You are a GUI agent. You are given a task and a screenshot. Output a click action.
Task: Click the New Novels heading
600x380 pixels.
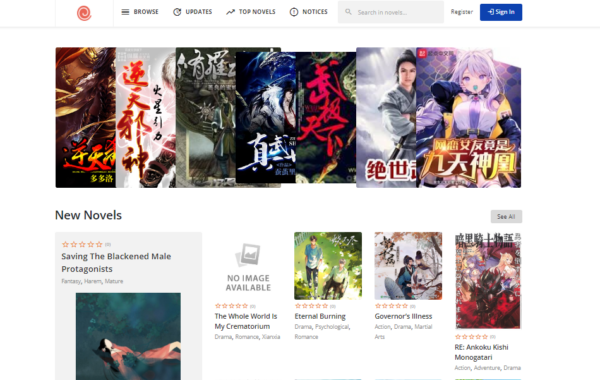(x=88, y=215)
